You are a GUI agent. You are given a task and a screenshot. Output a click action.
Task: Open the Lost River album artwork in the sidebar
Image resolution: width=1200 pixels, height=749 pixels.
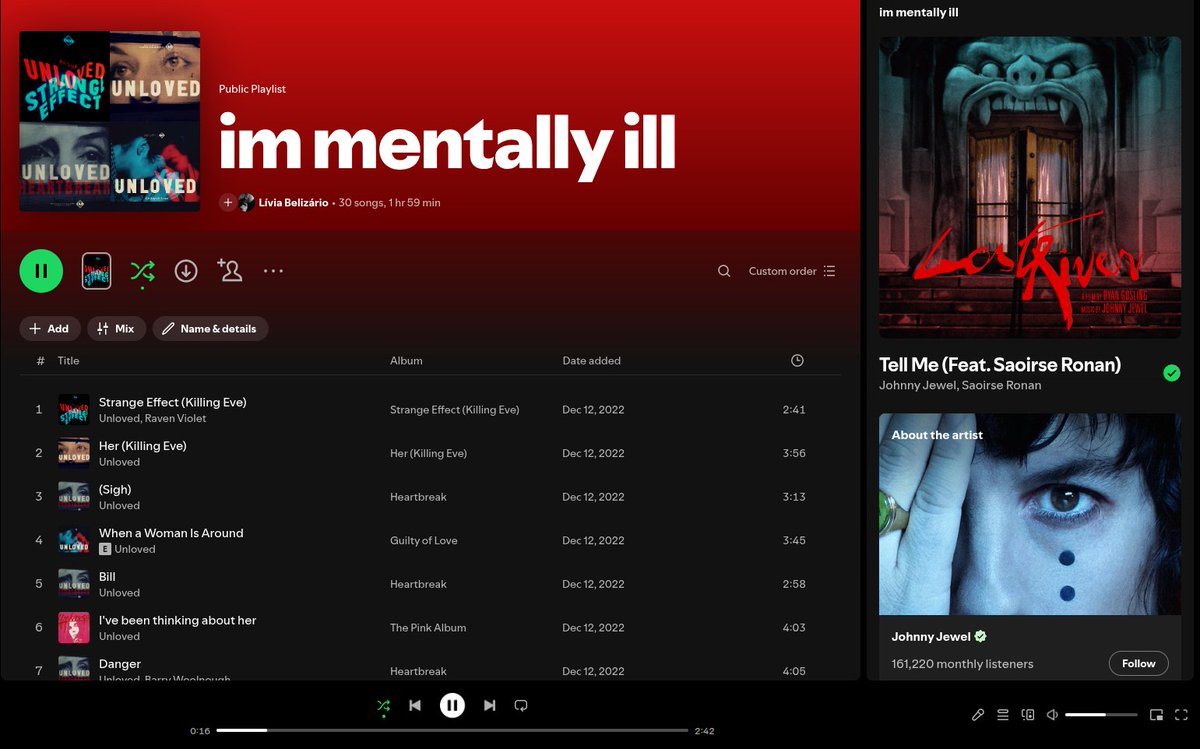(x=1030, y=187)
